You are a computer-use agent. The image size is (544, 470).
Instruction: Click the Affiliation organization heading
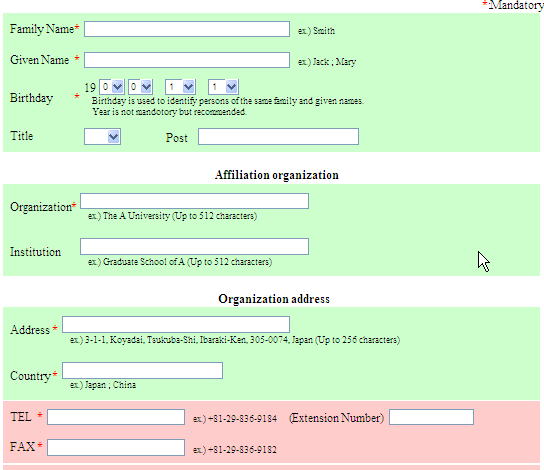click(x=277, y=175)
